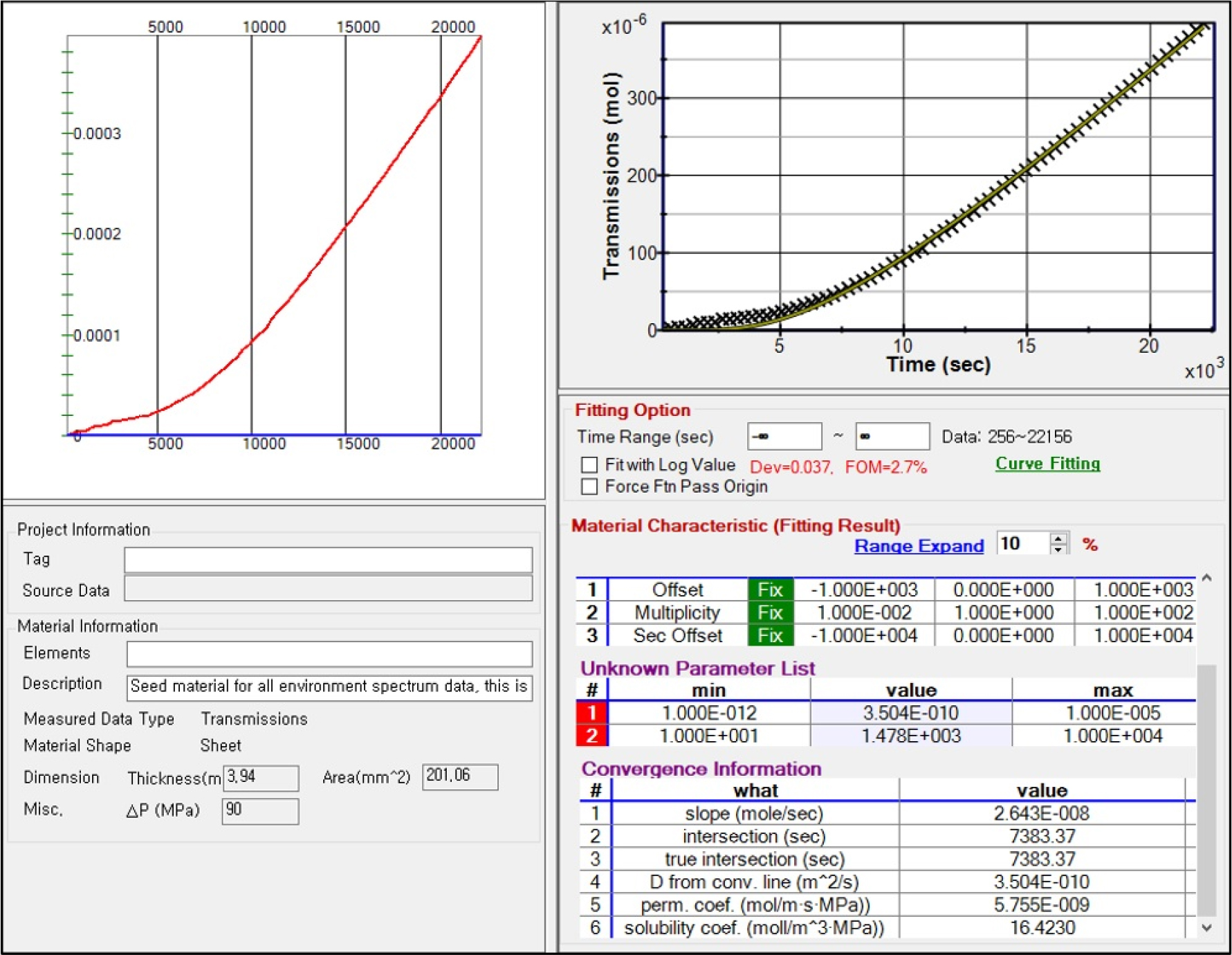Click the Time Range end field
The image size is (1232, 955).
pos(892,437)
